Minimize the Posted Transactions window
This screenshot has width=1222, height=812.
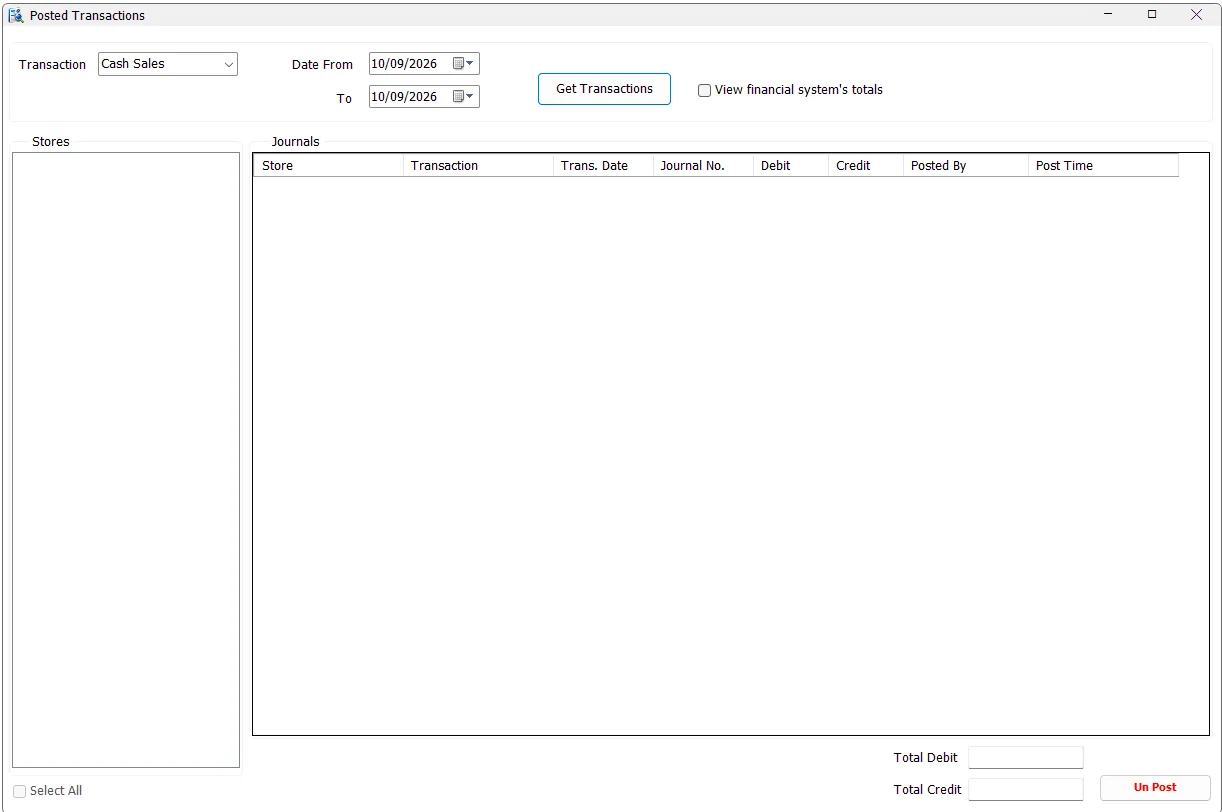(x=1108, y=15)
